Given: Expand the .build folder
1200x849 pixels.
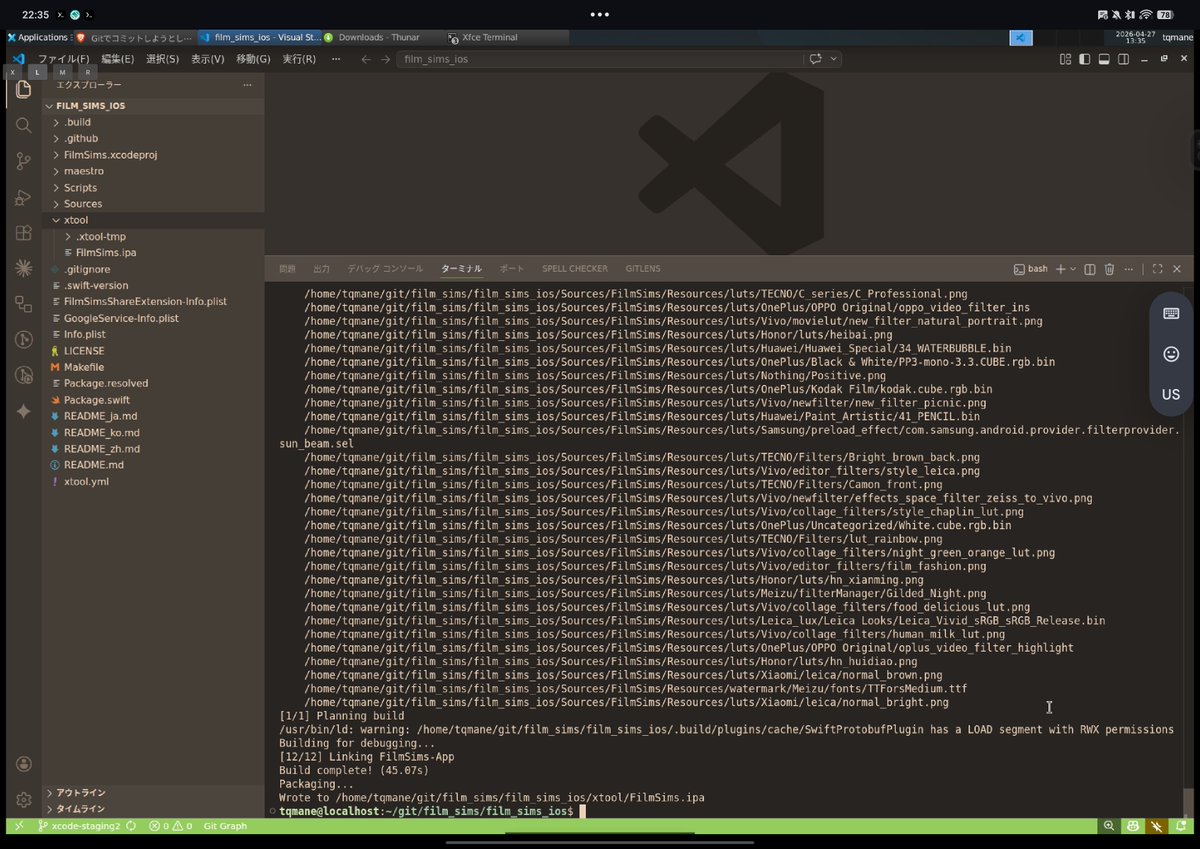Looking at the screenshot, I should coord(154,122).
